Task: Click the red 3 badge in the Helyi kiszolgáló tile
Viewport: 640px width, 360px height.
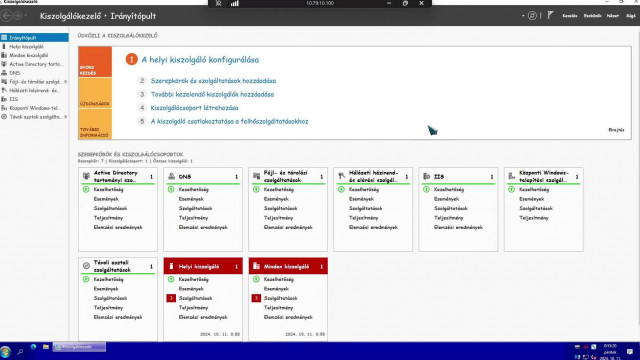Action: click(171, 298)
